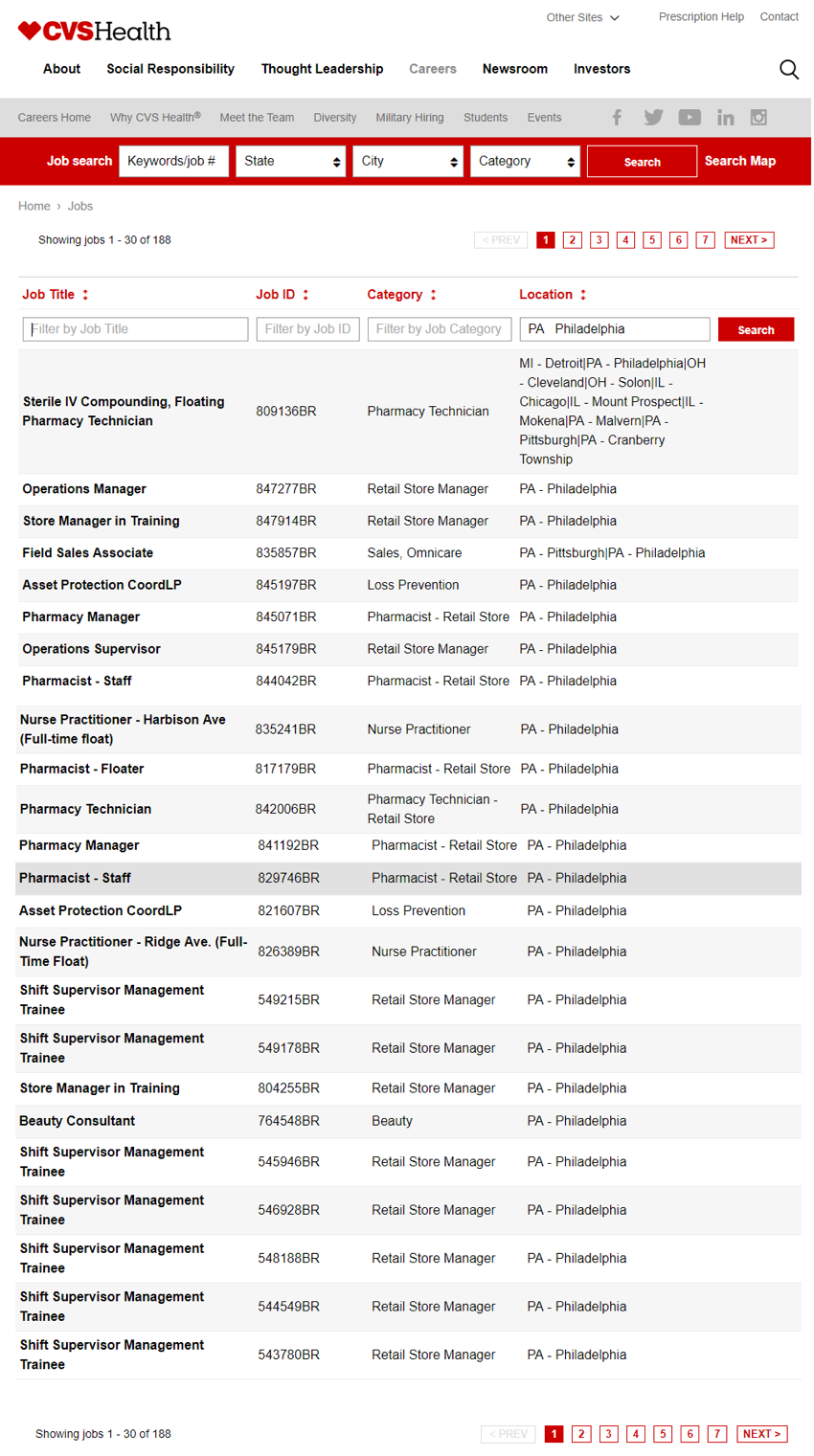Click the Prescription Help link
The width and height of the screenshot is (814, 1456).
pyautogui.click(x=701, y=17)
